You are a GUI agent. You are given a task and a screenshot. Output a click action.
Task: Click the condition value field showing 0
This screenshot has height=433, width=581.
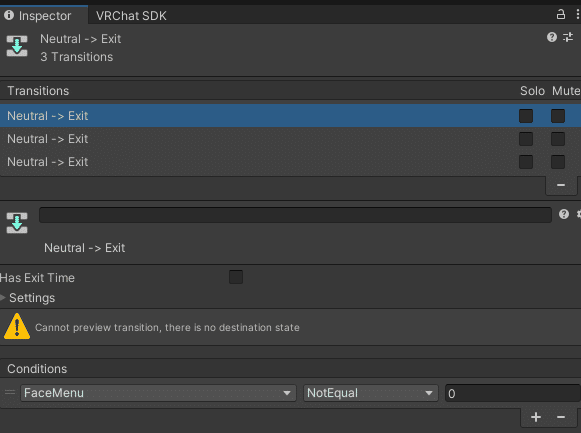click(512, 393)
